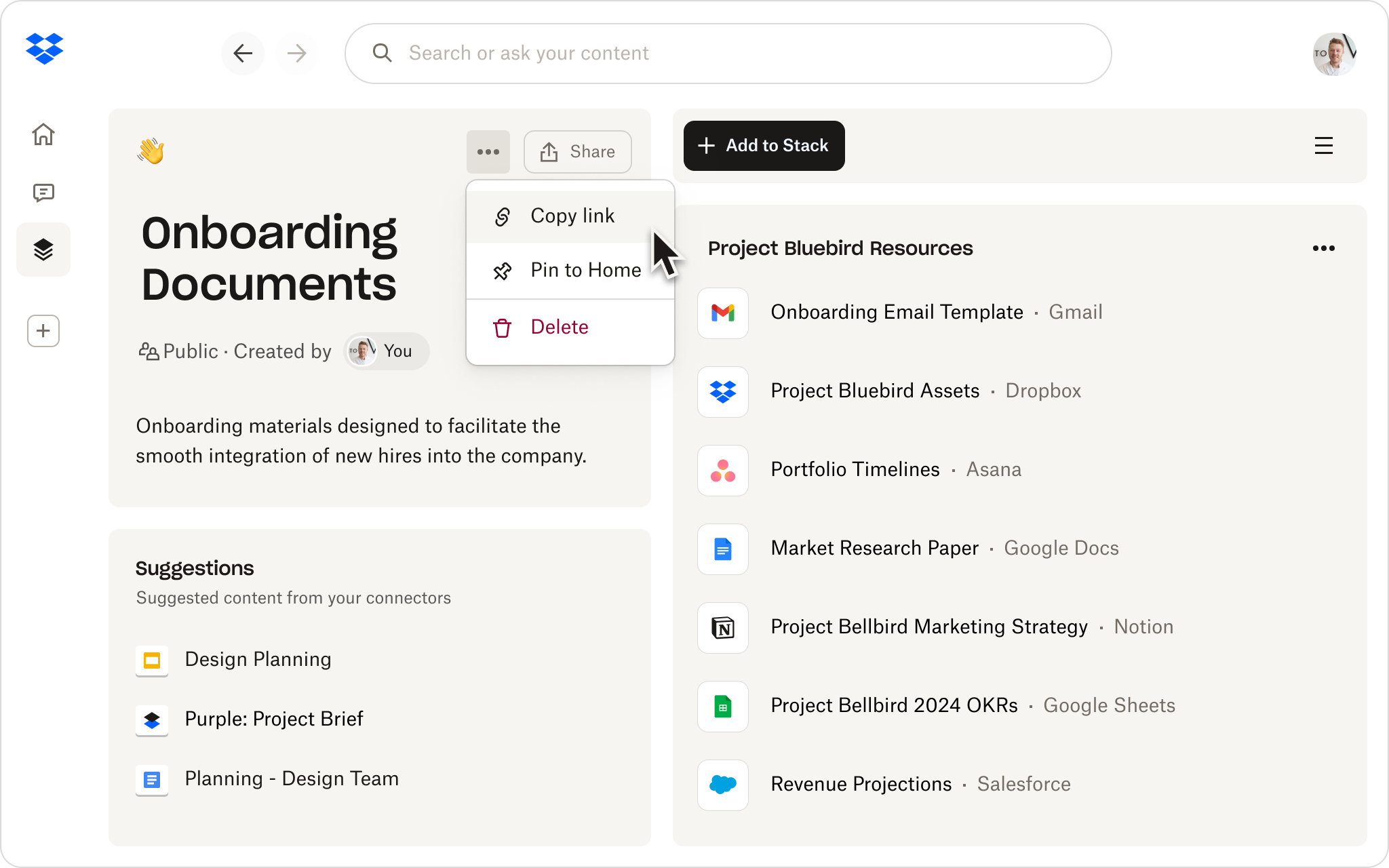Screen dimensions: 1389x868
Task: Click Planning - Design Team suggestion
Action: tap(292, 779)
